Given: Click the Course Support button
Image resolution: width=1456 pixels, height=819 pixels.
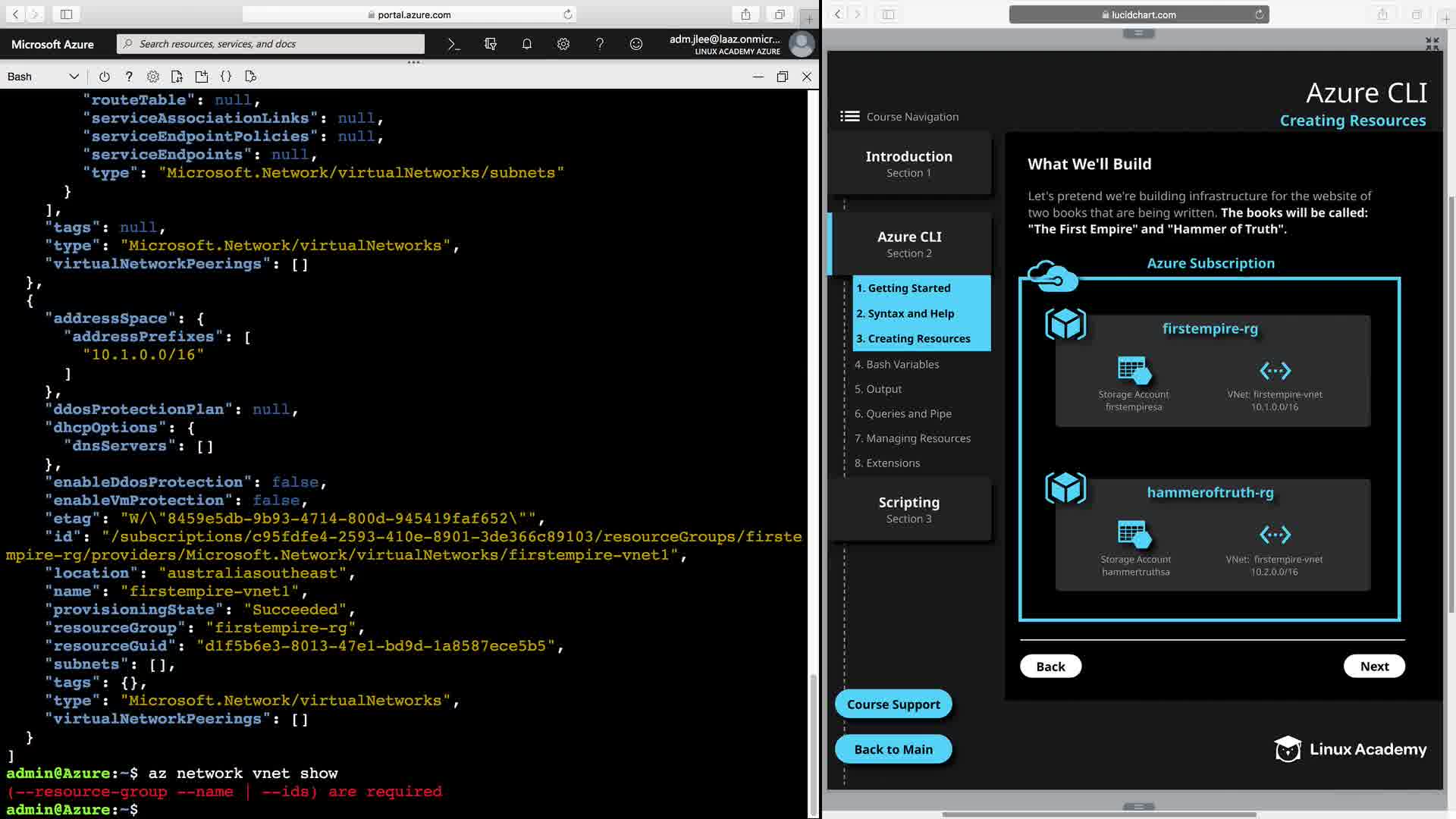Looking at the screenshot, I should (x=893, y=704).
